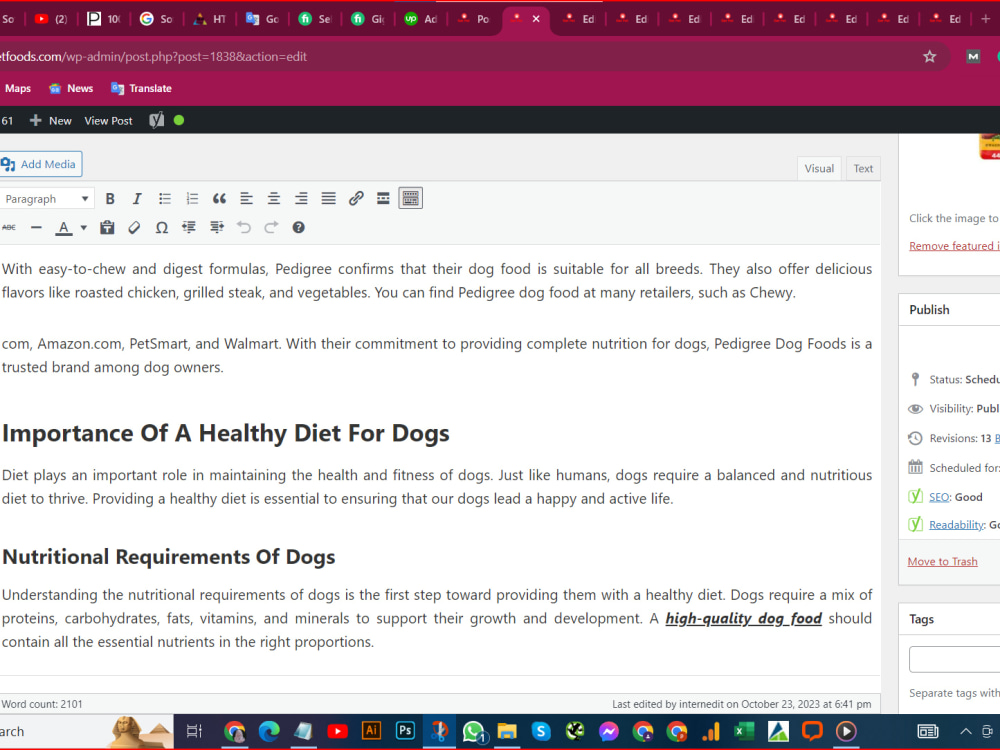Open a new browser tab
The width and height of the screenshot is (1000, 750).
pos(985,19)
